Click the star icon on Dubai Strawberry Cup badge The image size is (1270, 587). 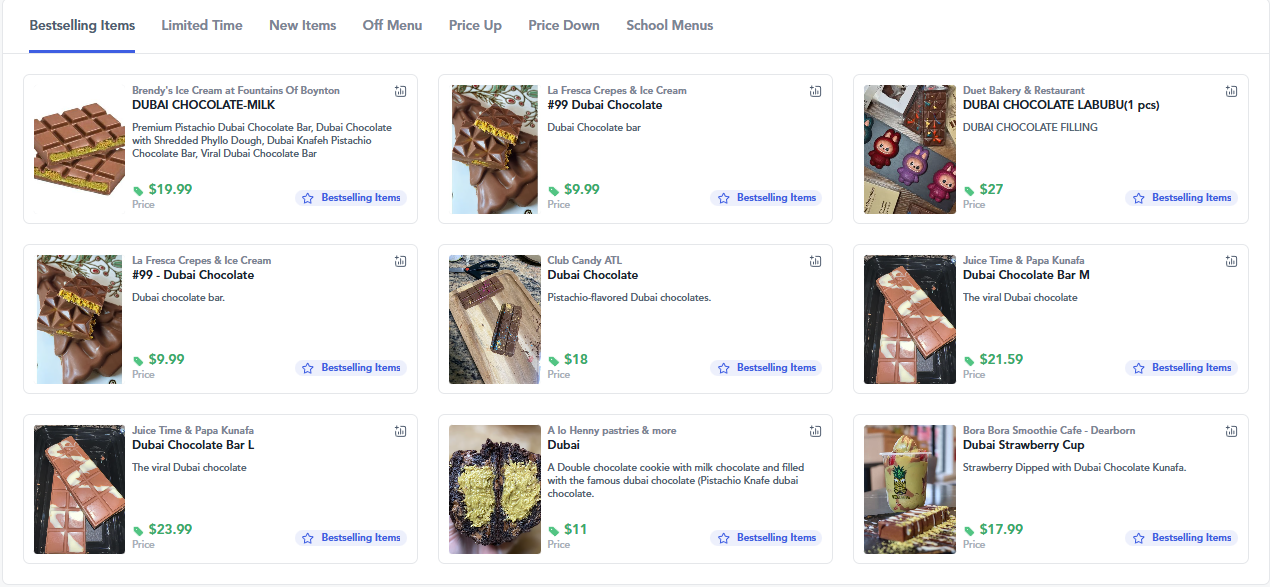1137,537
